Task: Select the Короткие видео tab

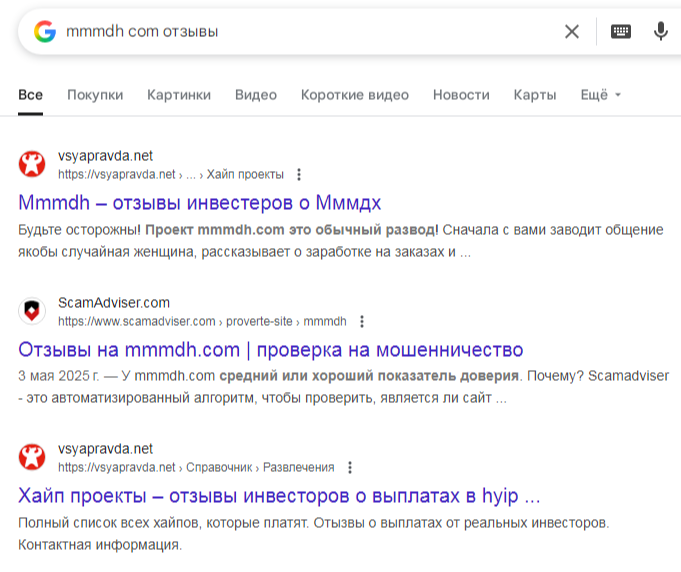Action: tap(355, 95)
